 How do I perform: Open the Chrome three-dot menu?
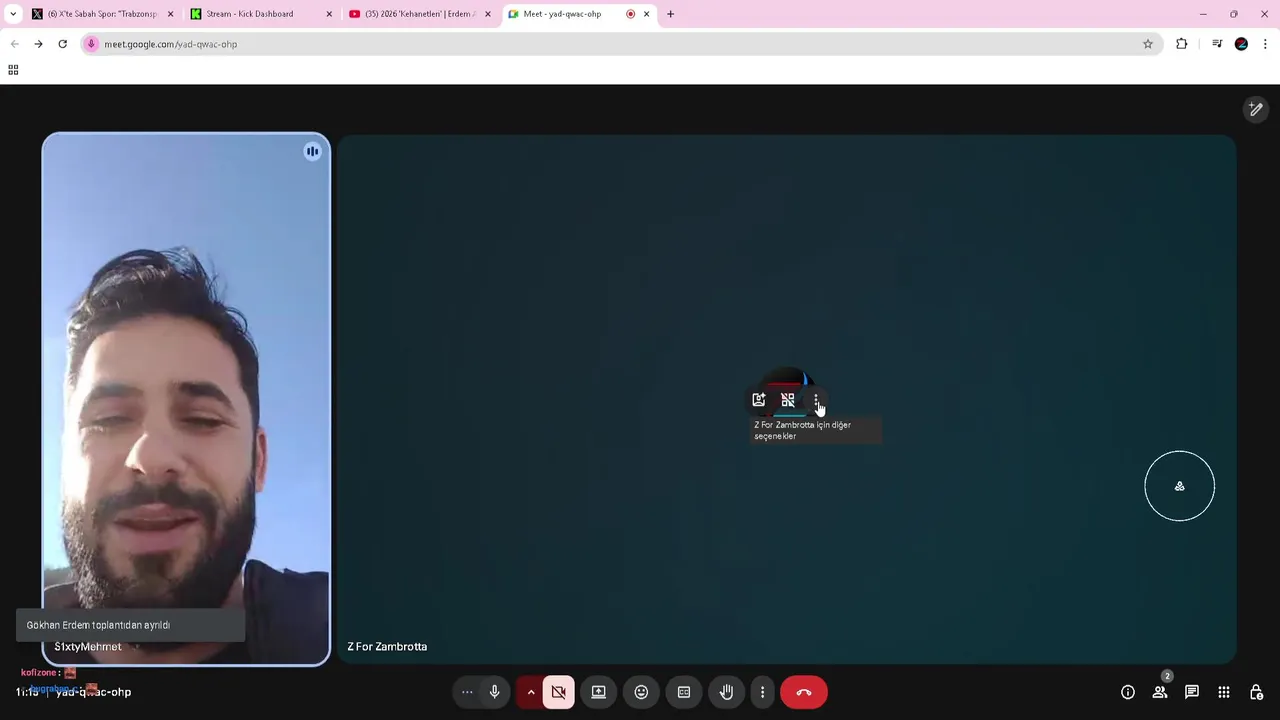(1265, 44)
